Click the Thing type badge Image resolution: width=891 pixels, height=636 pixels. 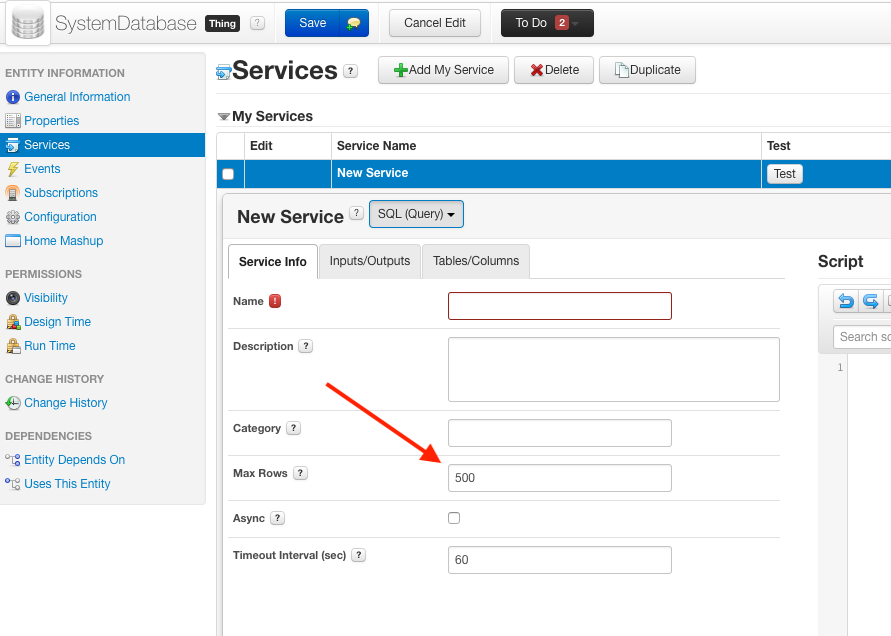[x=222, y=24]
